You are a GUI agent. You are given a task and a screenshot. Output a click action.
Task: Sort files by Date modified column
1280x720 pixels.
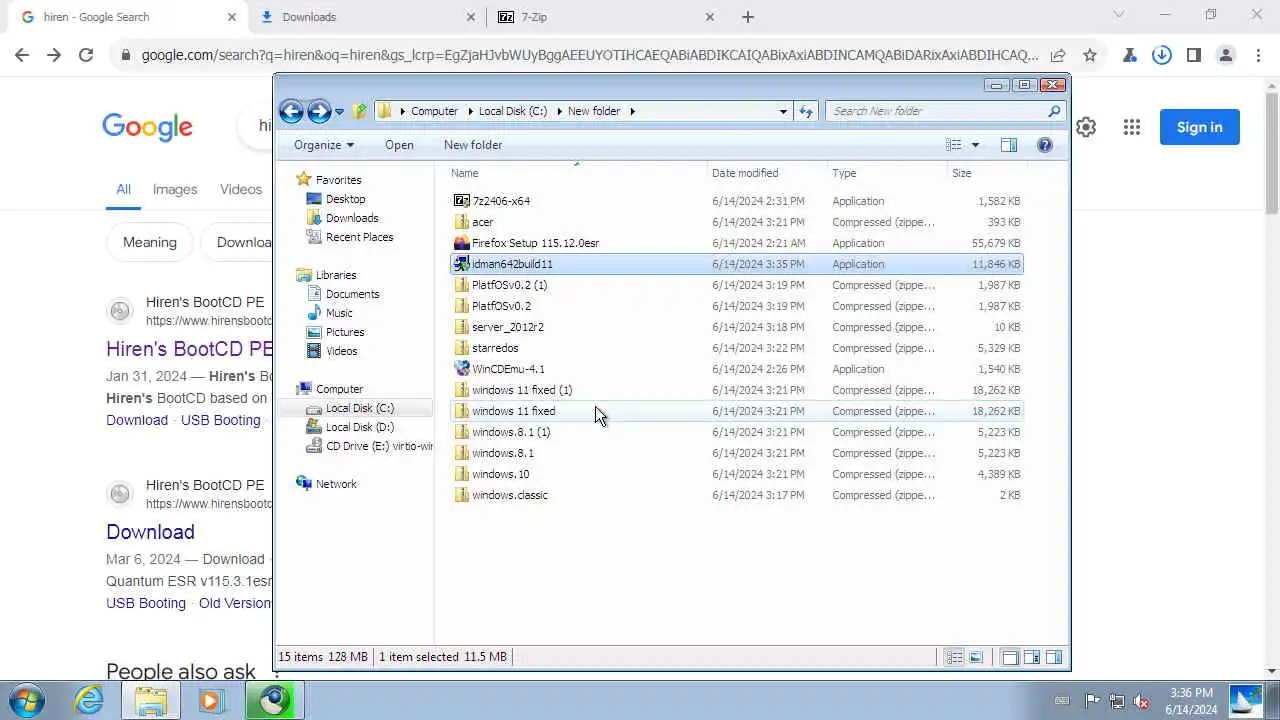766,173
